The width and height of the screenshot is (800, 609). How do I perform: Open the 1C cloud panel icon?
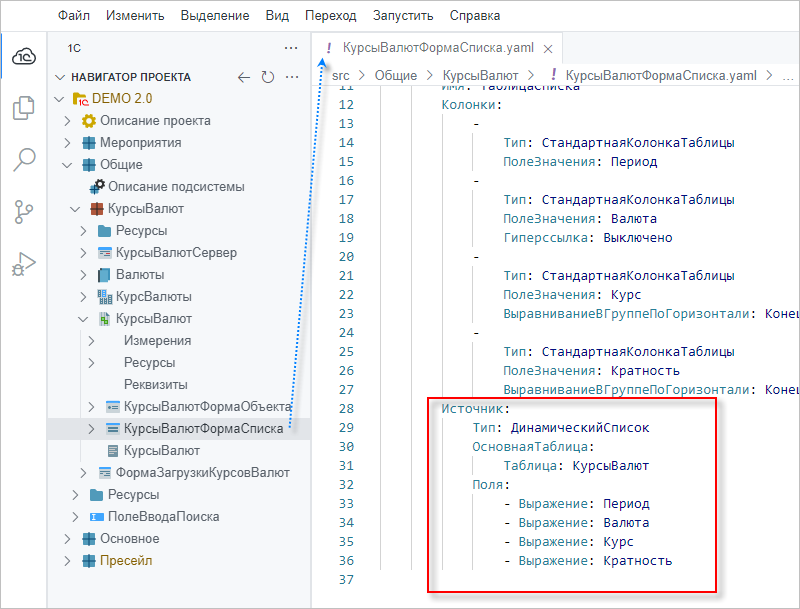(x=24, y=58)
